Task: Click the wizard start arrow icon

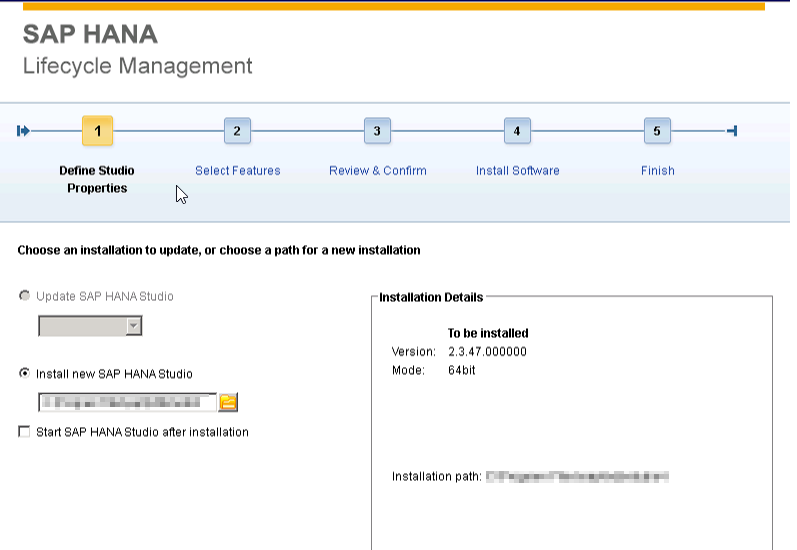Action: (23, 131)
